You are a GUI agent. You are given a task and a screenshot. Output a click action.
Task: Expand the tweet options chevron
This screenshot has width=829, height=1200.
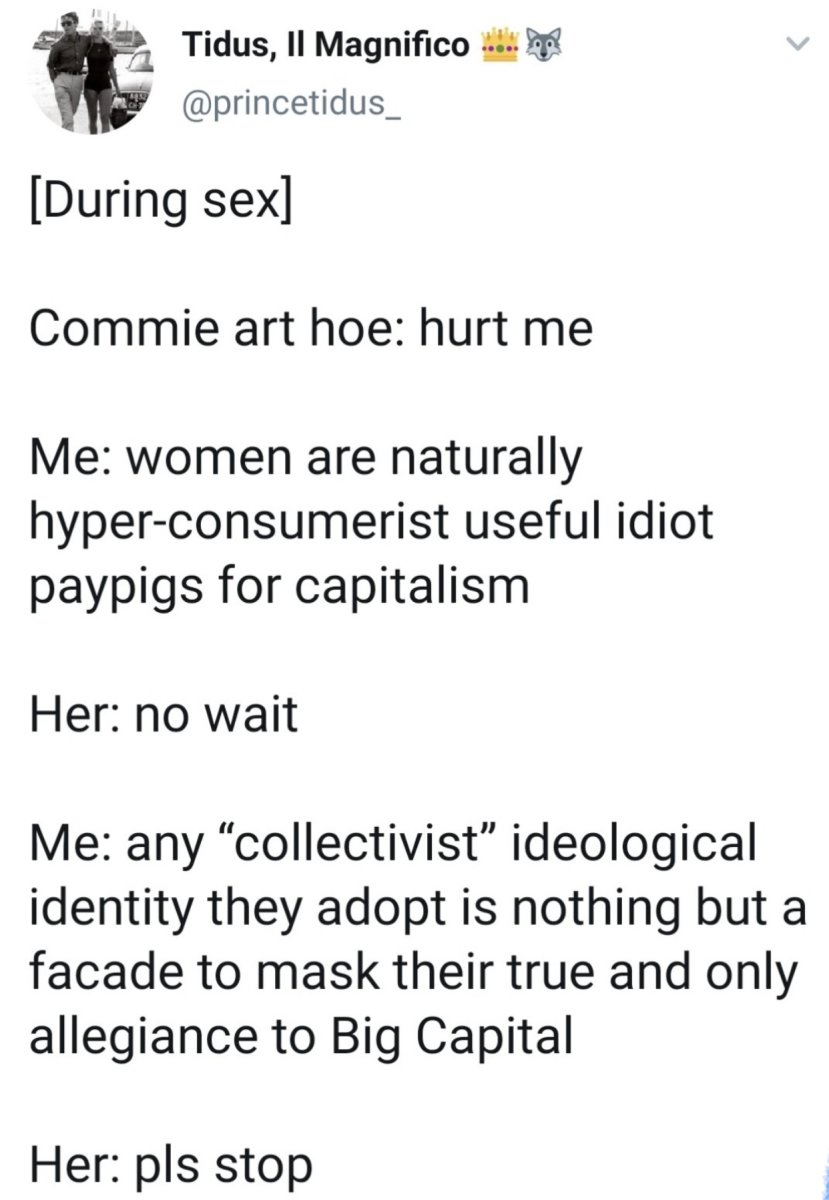coord(795,44)
